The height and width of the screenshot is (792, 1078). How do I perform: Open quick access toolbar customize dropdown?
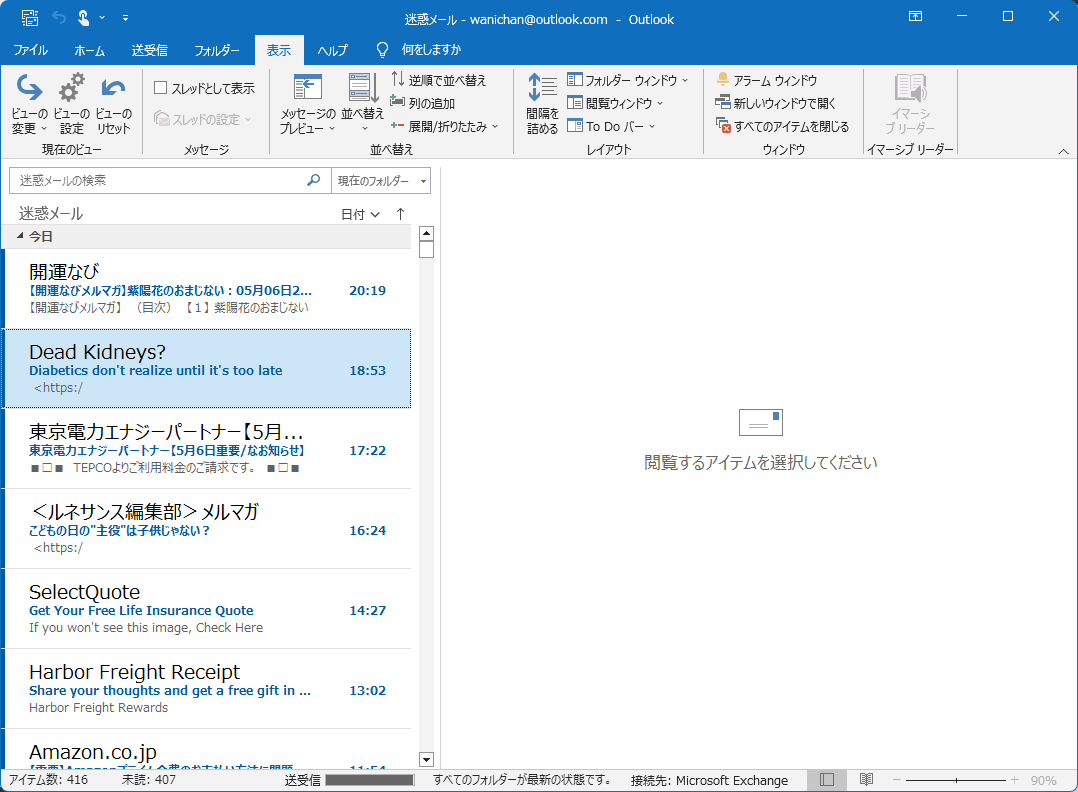125,18
